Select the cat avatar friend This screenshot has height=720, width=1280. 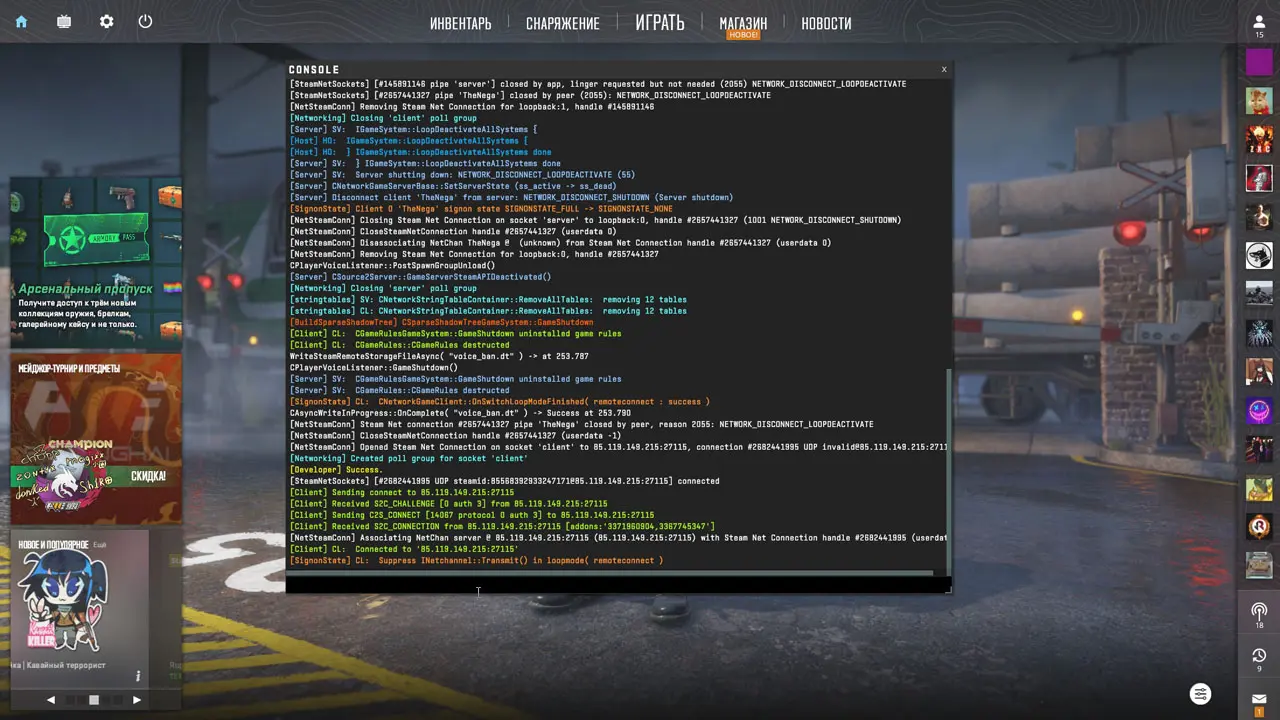1259,101
